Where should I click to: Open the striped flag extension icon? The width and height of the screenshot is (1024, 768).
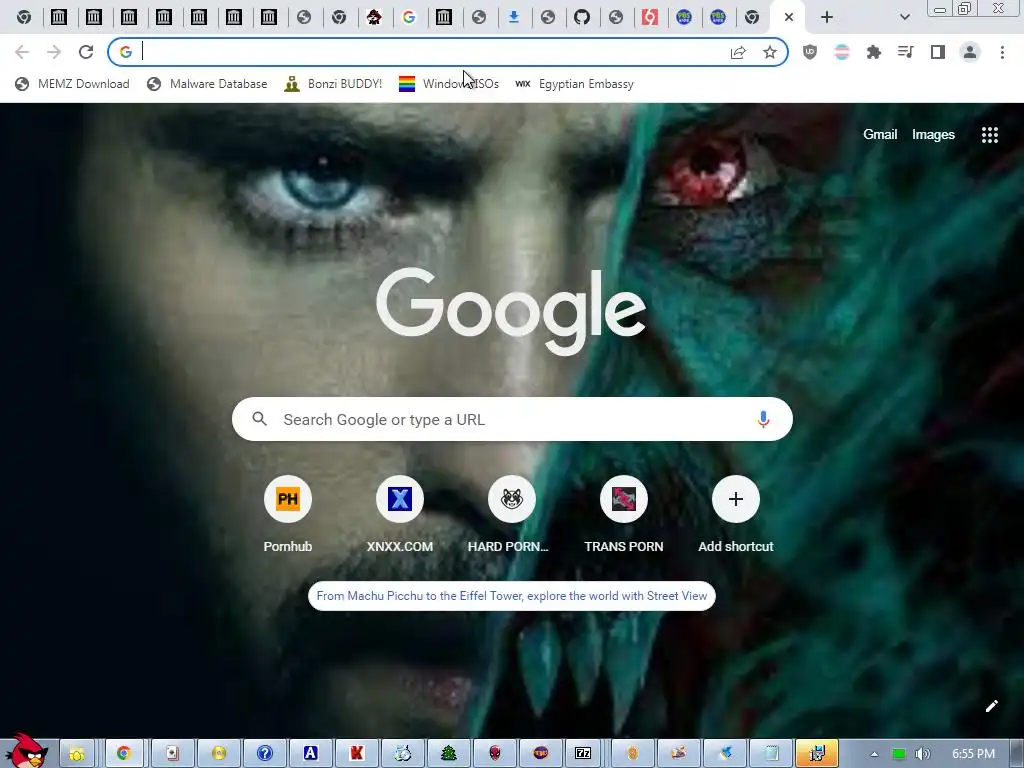(842, 52)
